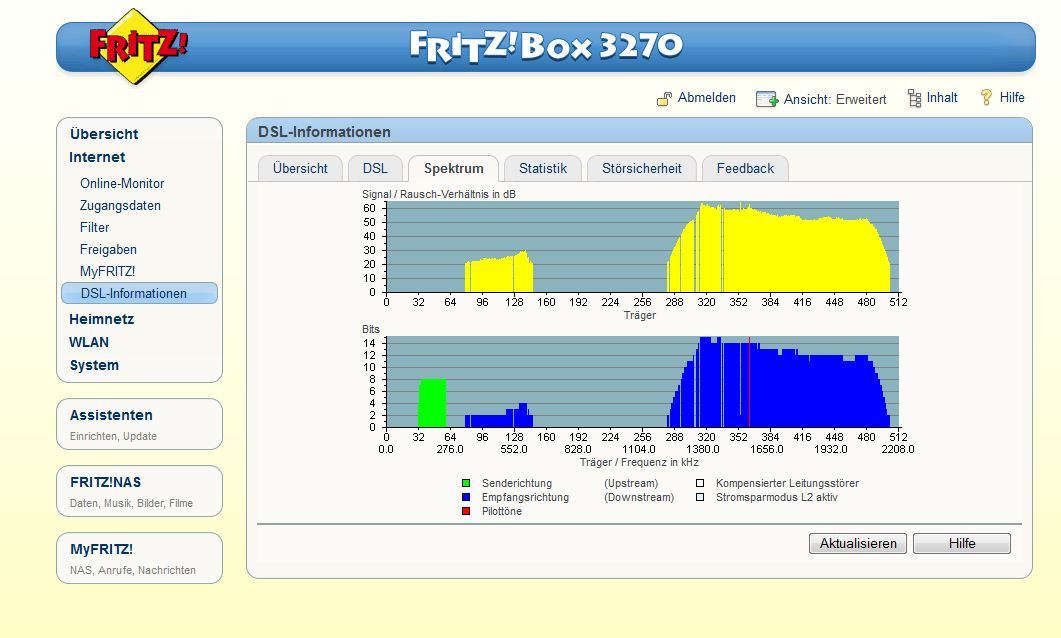The width and height of the screenshot is (1061, 638).
Task: Click the FRITZ!Box 3270 title text
Action: (x=546, y=46)
